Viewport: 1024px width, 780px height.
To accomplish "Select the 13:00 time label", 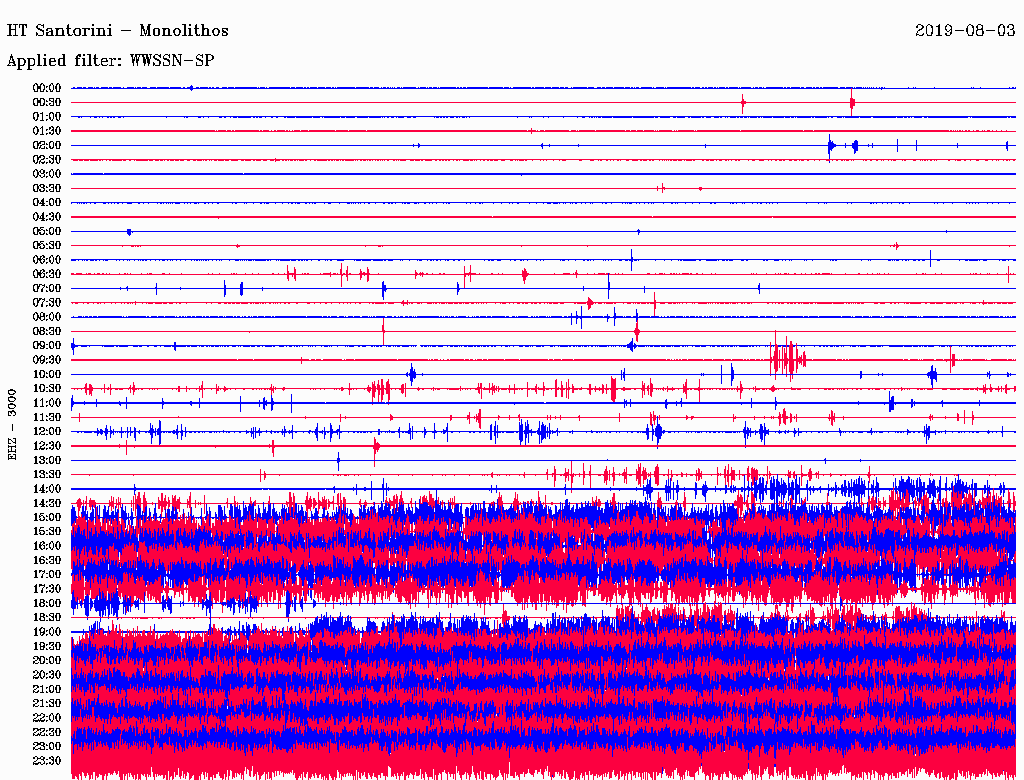I will point(47,461).
